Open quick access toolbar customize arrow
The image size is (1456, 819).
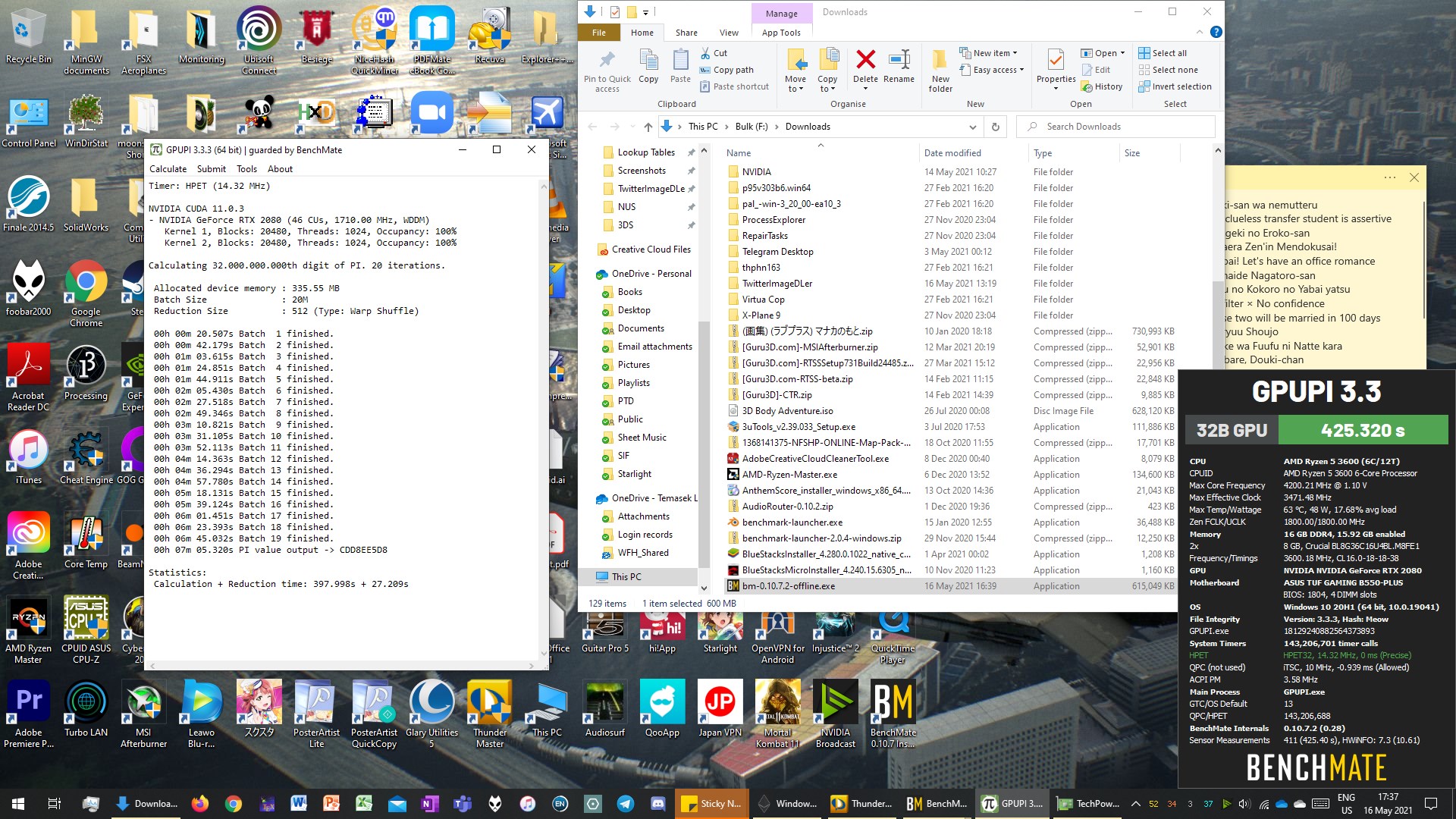(645, 12)
